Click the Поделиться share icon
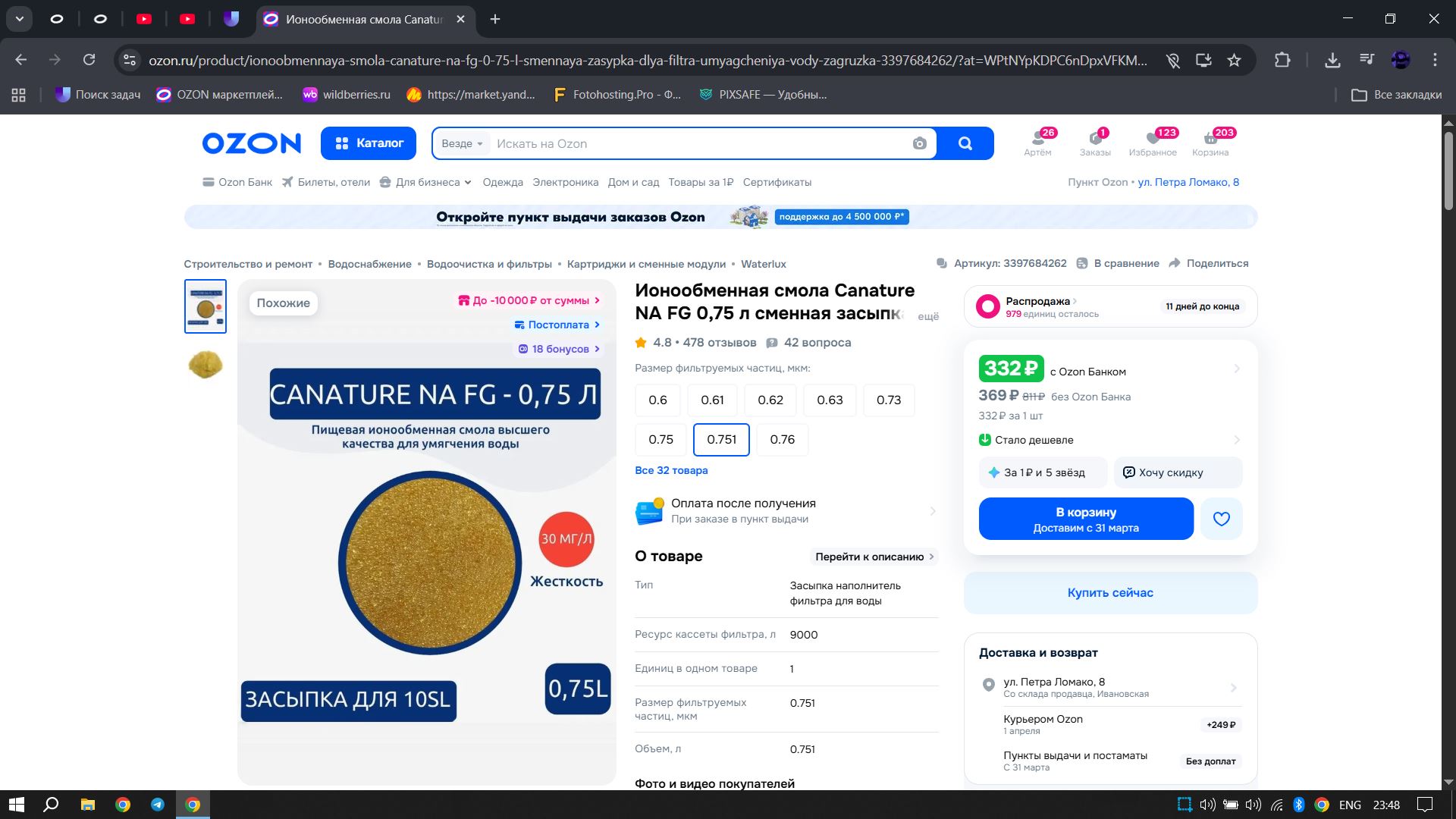Viewport: 1456px width, 819px height. tap(1175, 263)
